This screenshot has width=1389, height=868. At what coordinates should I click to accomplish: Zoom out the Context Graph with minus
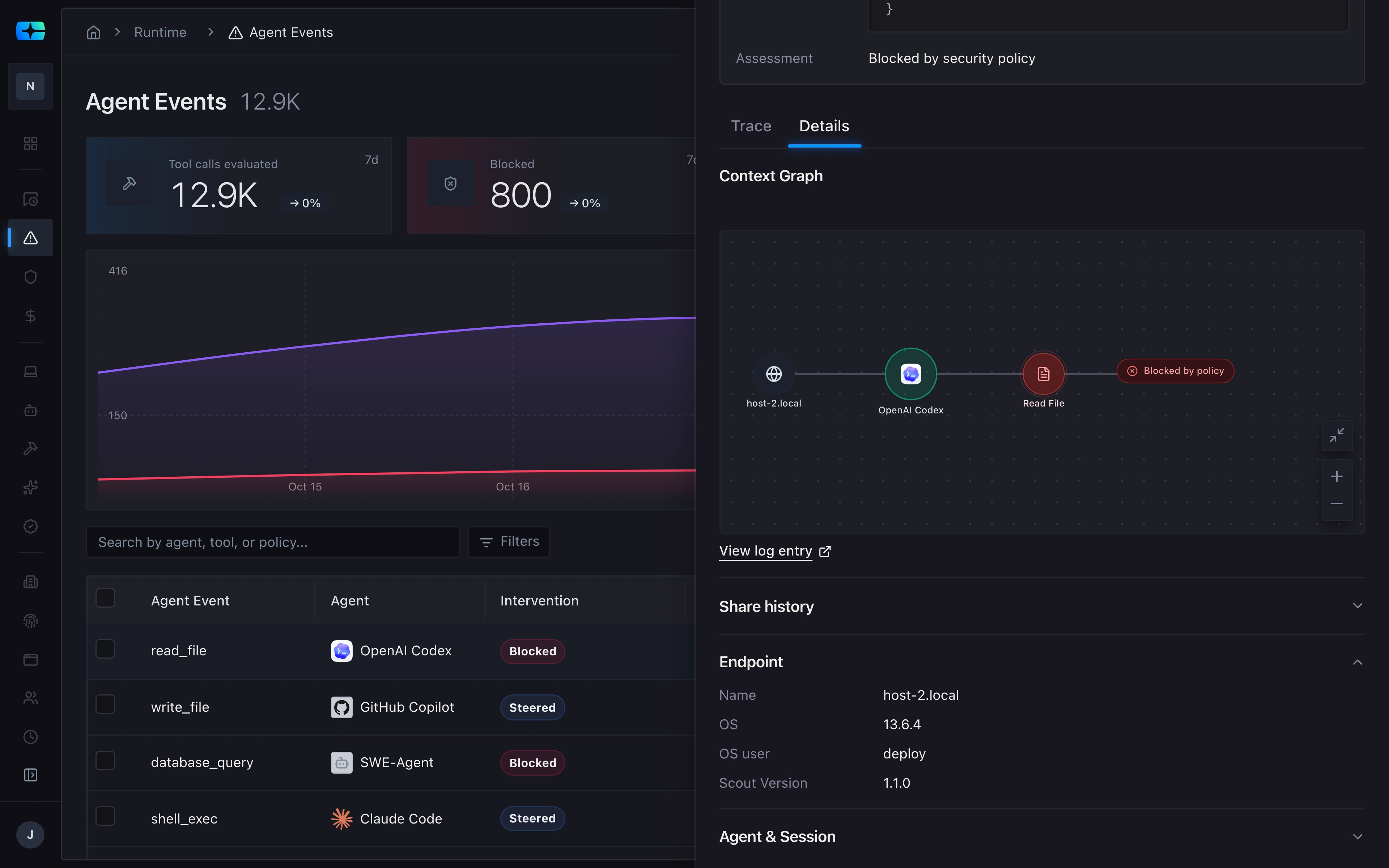pyautogui.click(x=1337, y=504)
